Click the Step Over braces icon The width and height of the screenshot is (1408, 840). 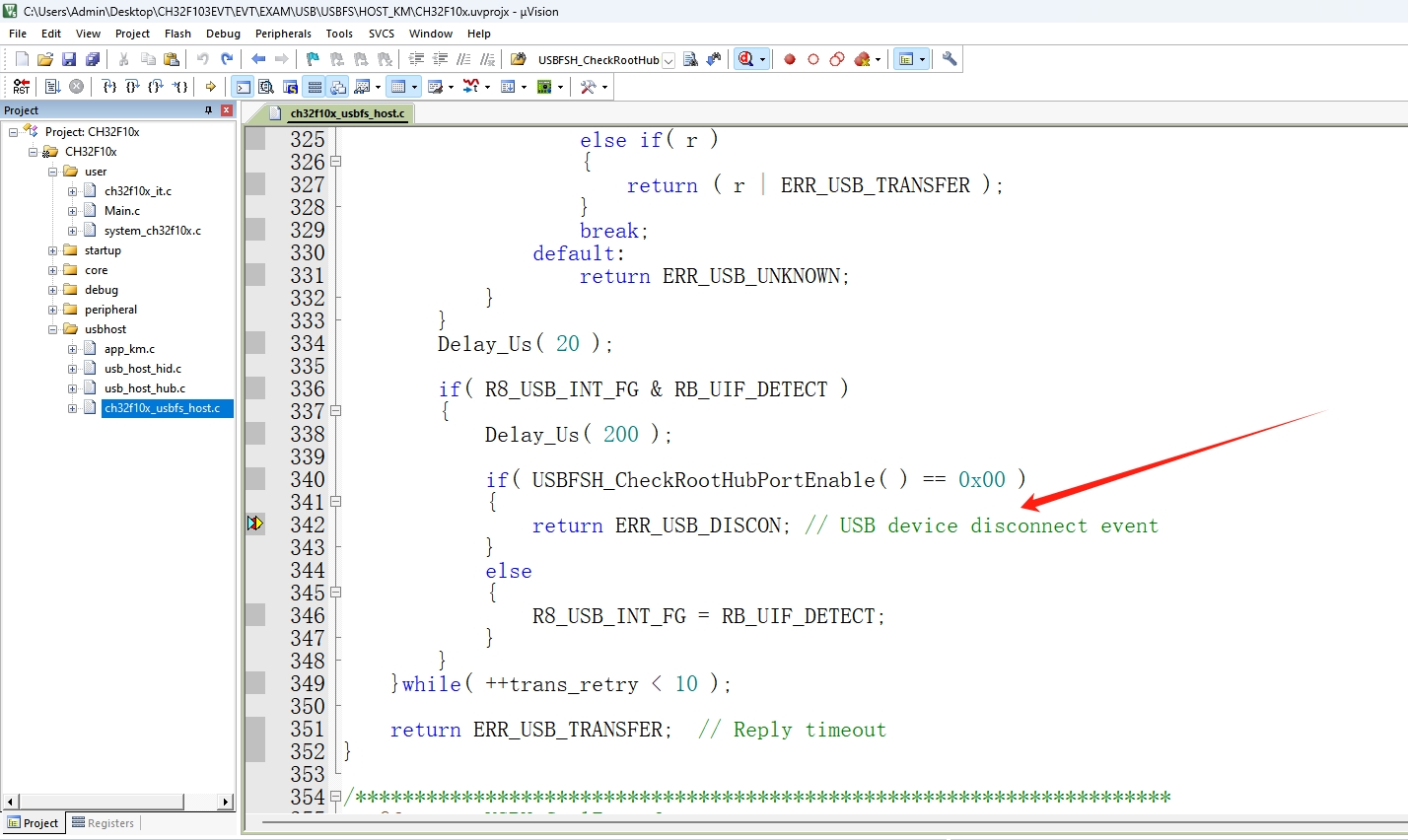[x=132, y=87]
